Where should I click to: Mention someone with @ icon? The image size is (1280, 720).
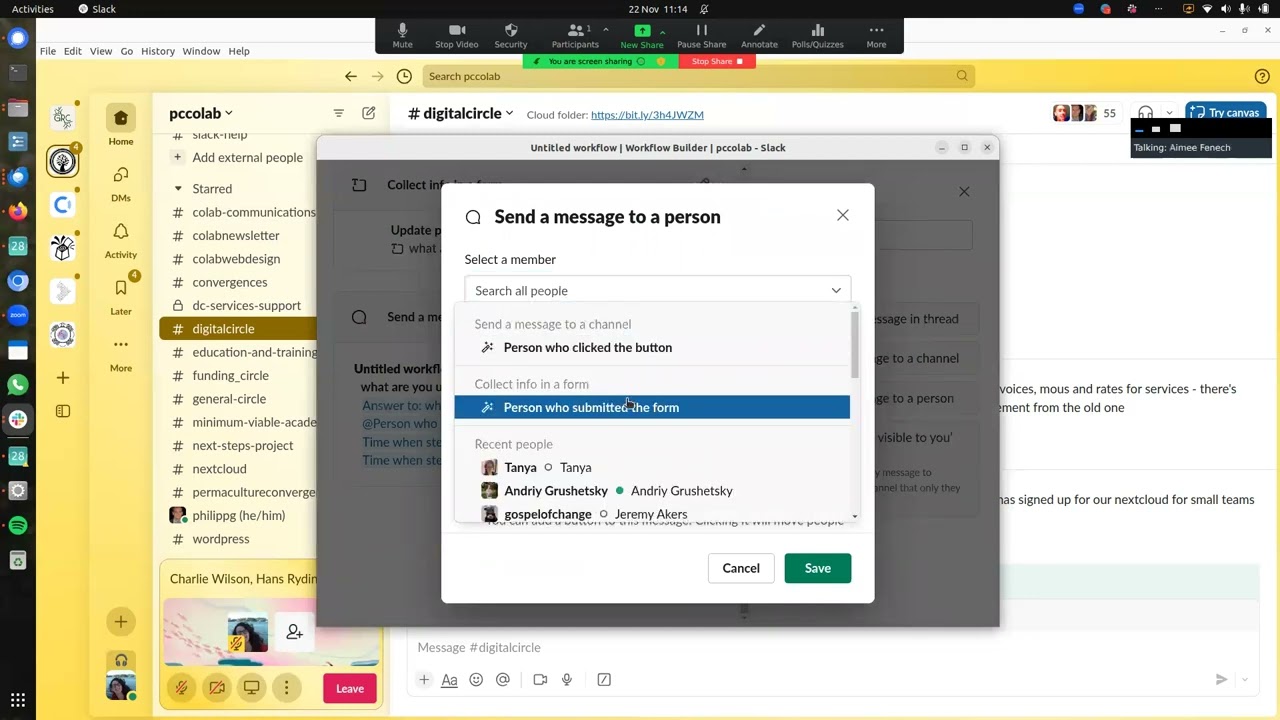pos(503,679)
